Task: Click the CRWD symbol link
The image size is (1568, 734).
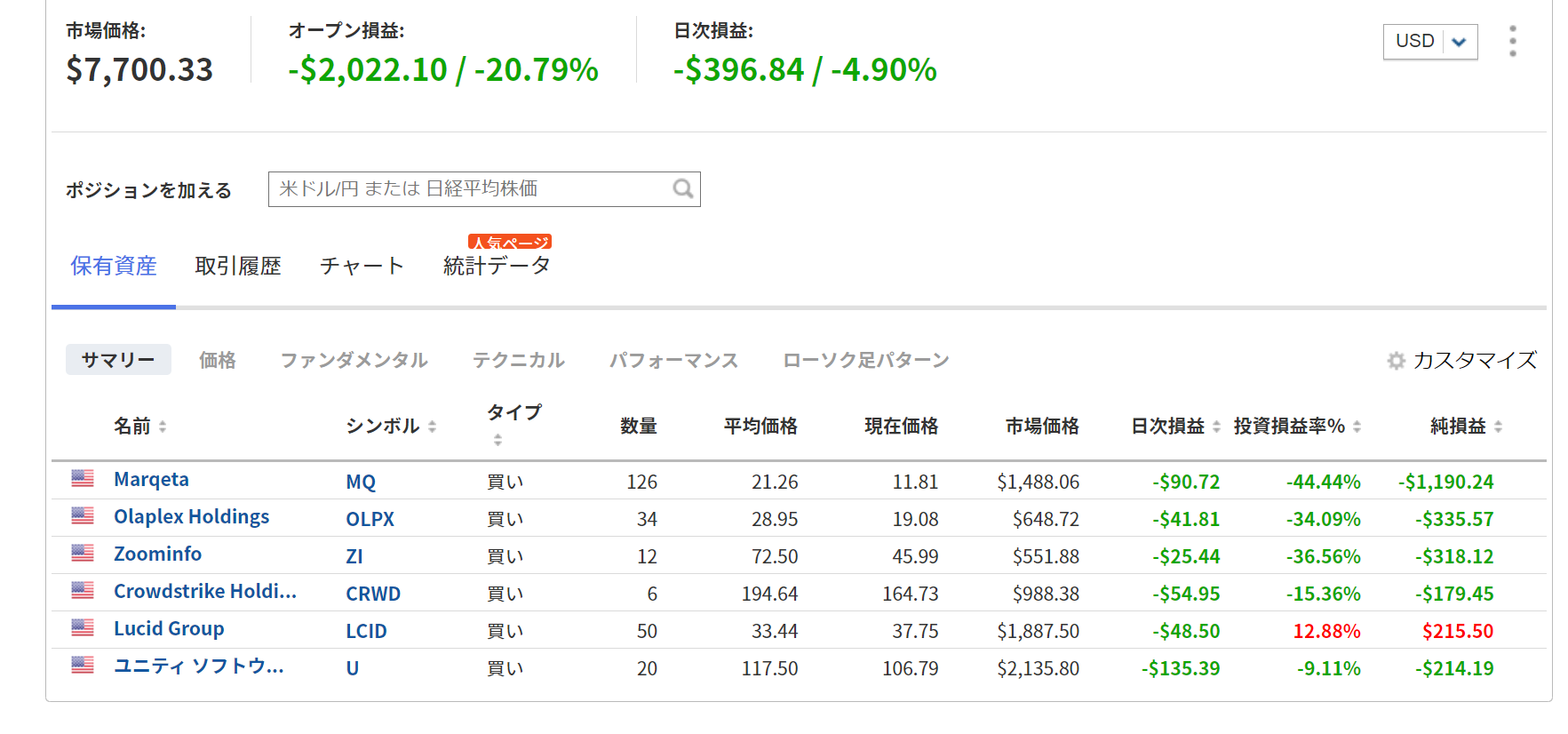Action: point(373,594)
